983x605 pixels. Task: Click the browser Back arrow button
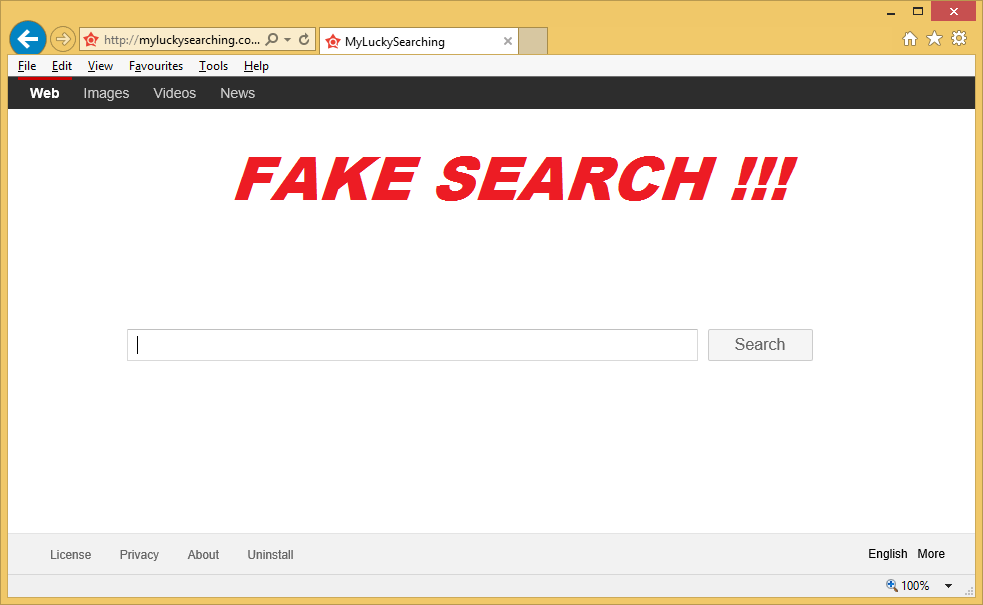pos(28,39)
